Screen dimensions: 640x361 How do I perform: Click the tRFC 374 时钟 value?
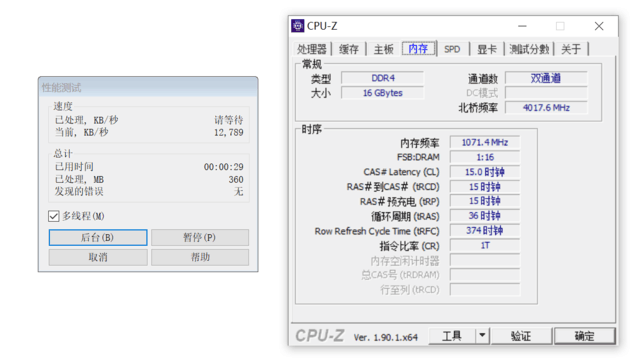[x=485, y=230]
